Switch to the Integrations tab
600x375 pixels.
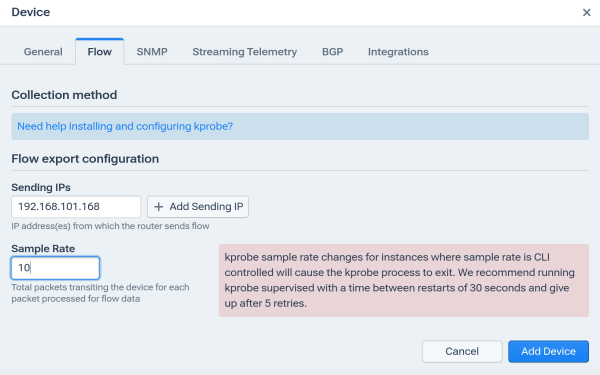(398, 52)
